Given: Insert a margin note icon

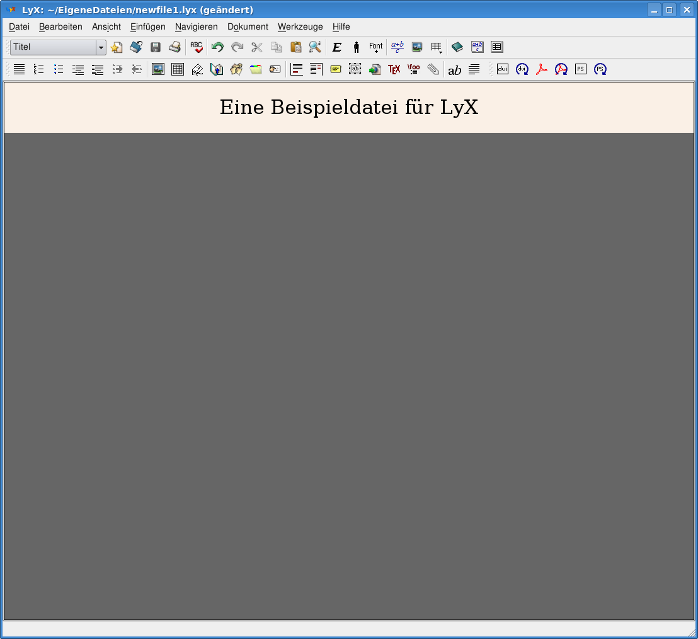Looking at the screenshot, I should (x=316, y=69).
